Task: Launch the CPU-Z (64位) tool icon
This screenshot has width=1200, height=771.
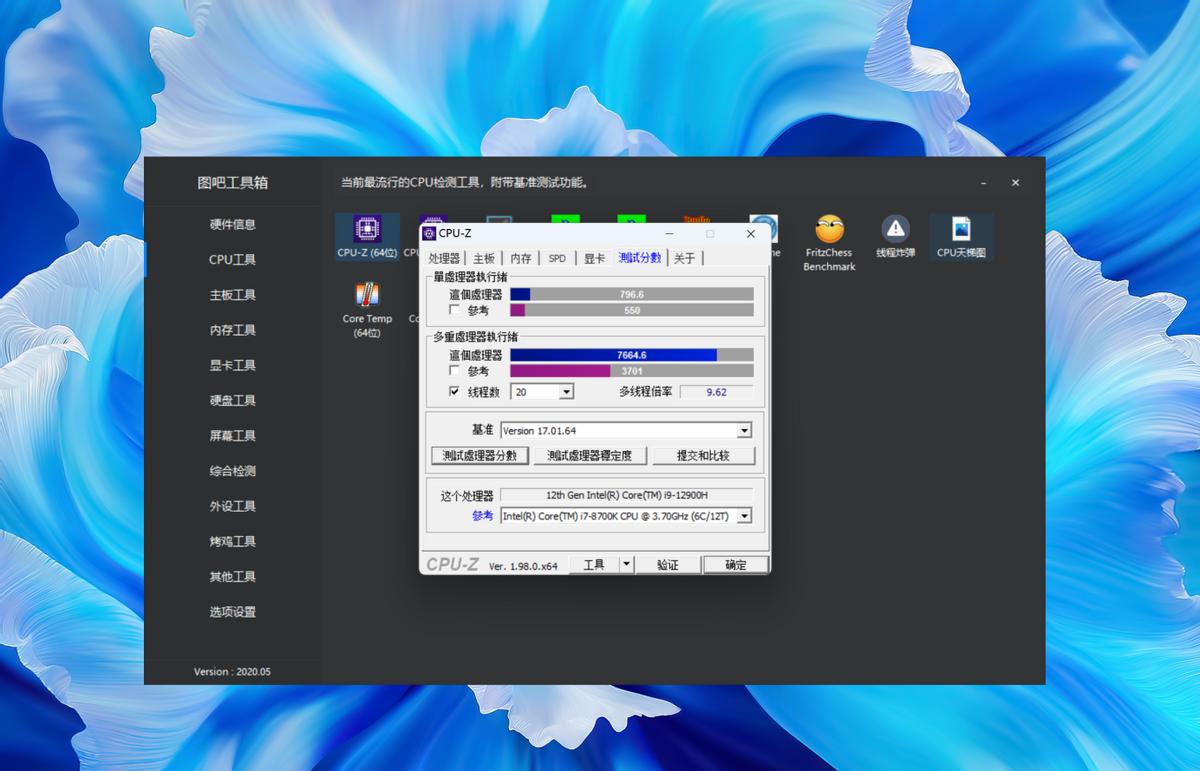Action: (x=366, y=232)
